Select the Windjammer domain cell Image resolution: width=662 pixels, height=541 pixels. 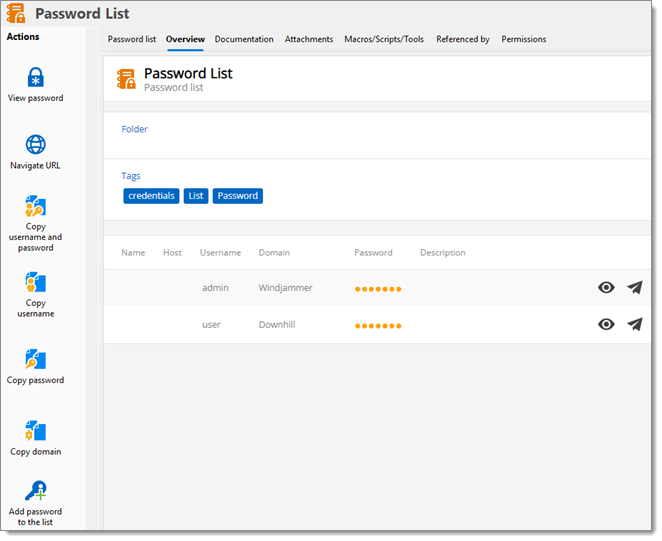(285, 288)
